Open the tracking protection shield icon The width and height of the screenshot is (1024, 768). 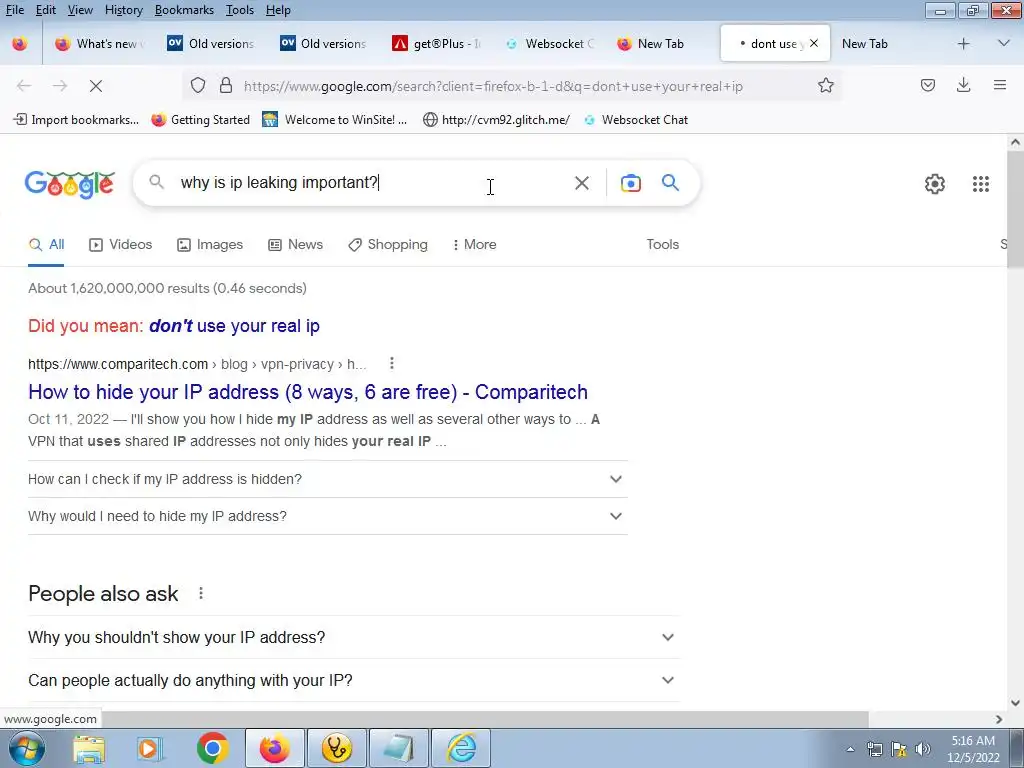click(198, 86)
